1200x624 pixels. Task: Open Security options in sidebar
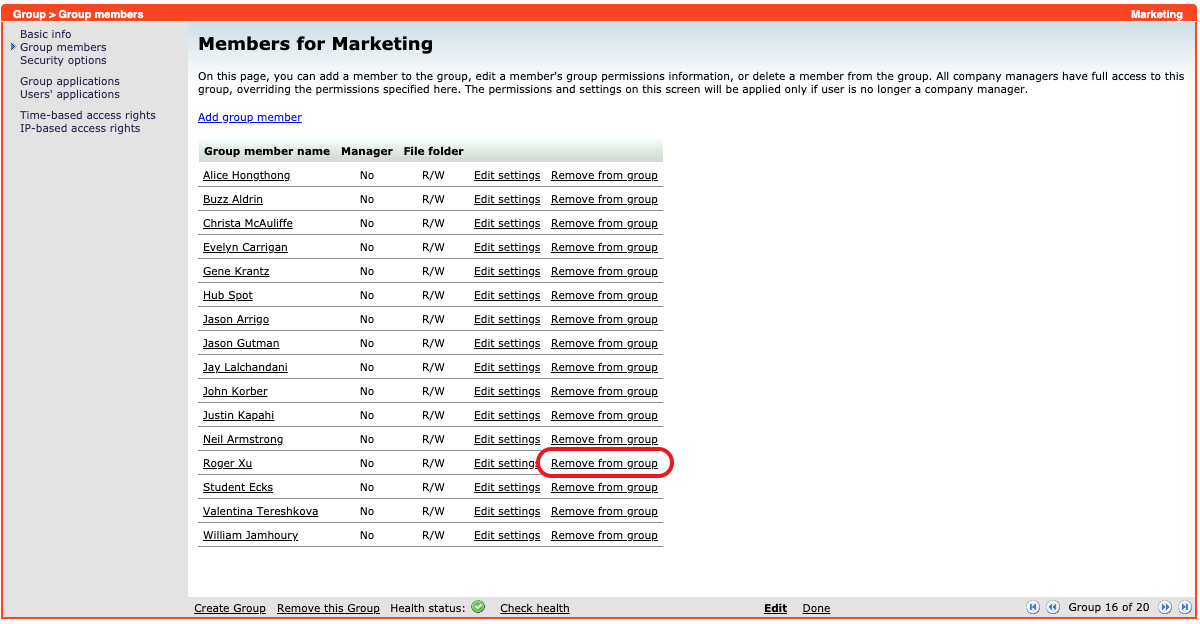[x=63, y=60]
